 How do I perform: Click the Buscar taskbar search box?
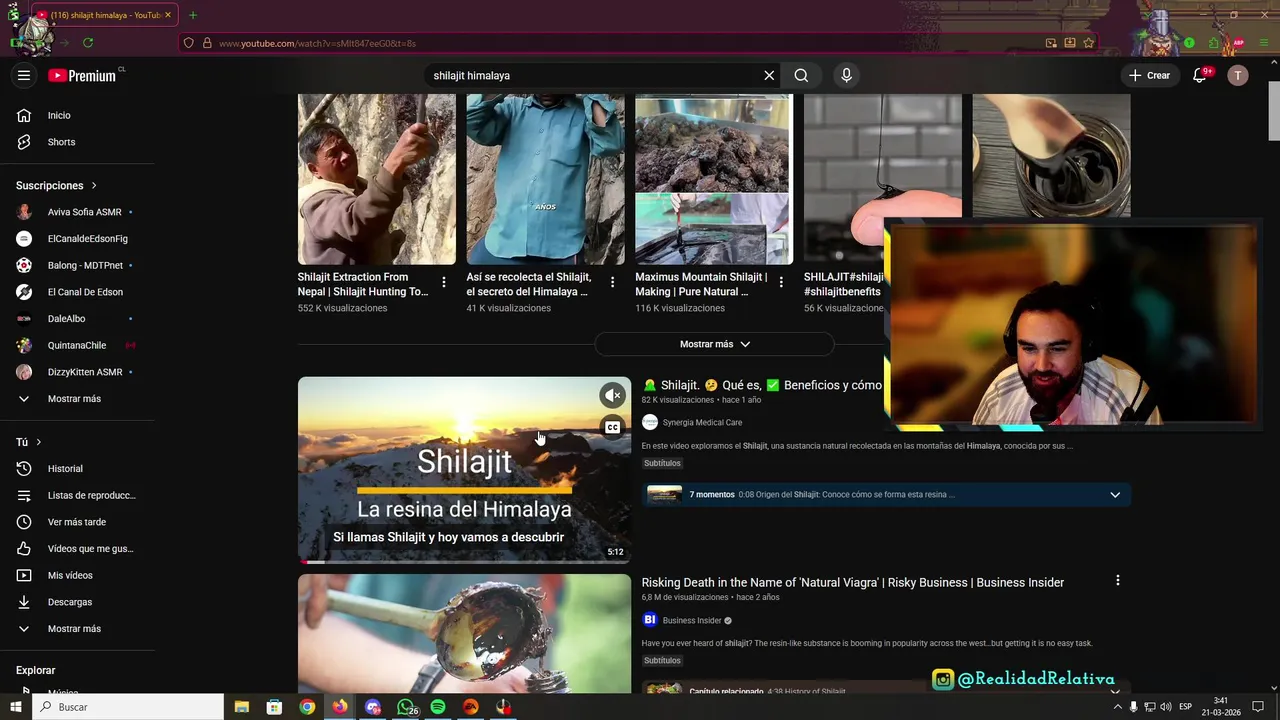(128, 707)
